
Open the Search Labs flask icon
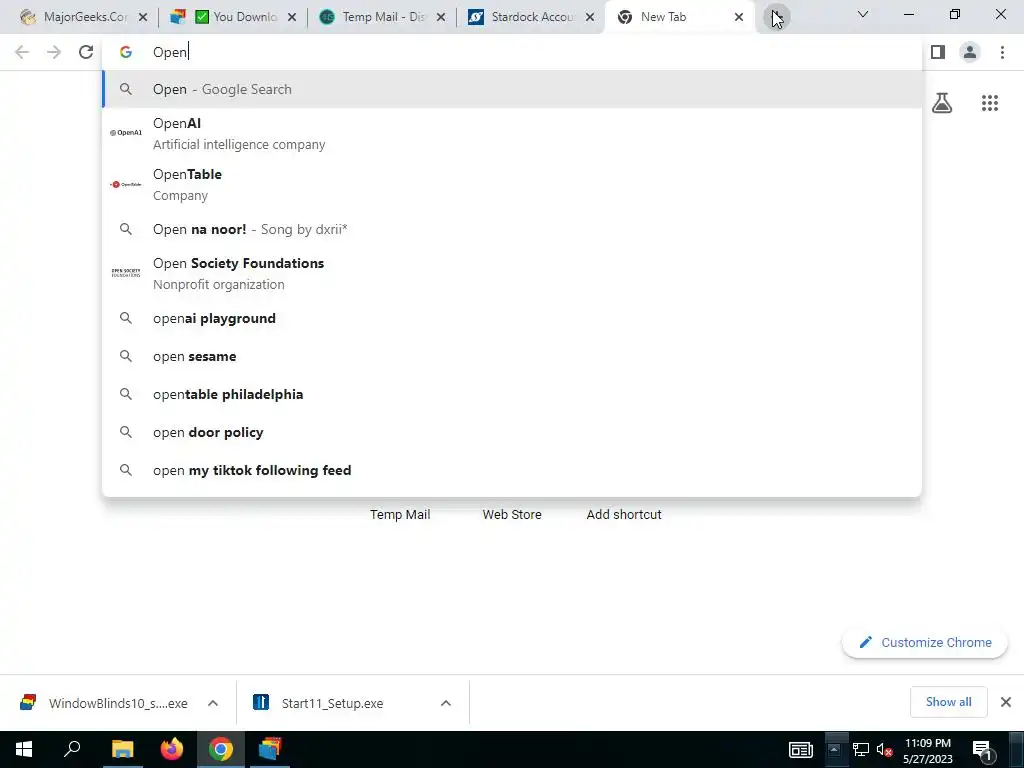(942, 103)
